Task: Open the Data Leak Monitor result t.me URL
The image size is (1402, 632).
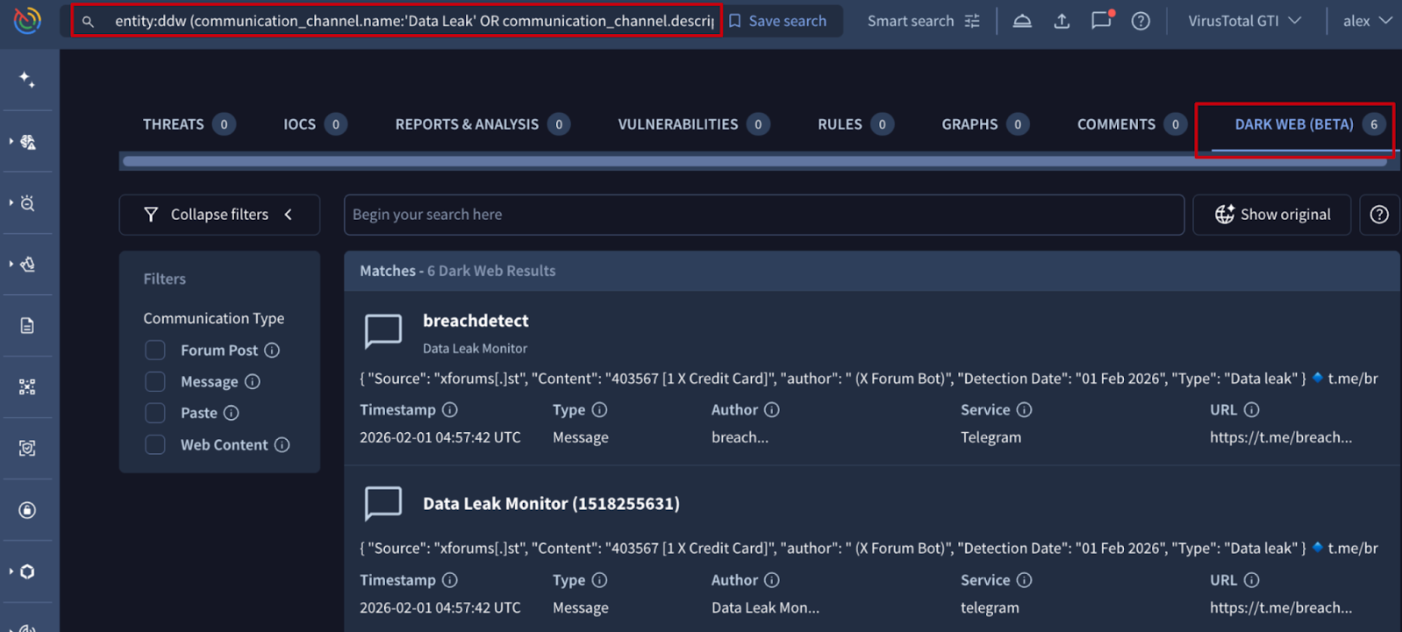Action: click(x=1280, y=607)
